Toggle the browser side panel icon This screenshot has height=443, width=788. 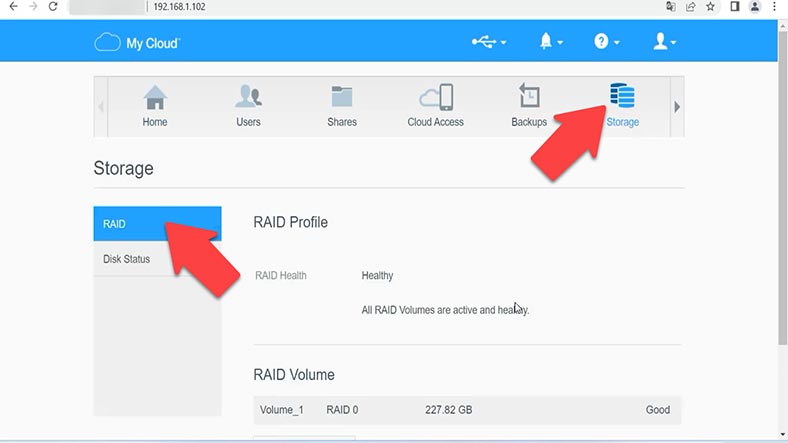pyautogui.click(x=735, y=7)
